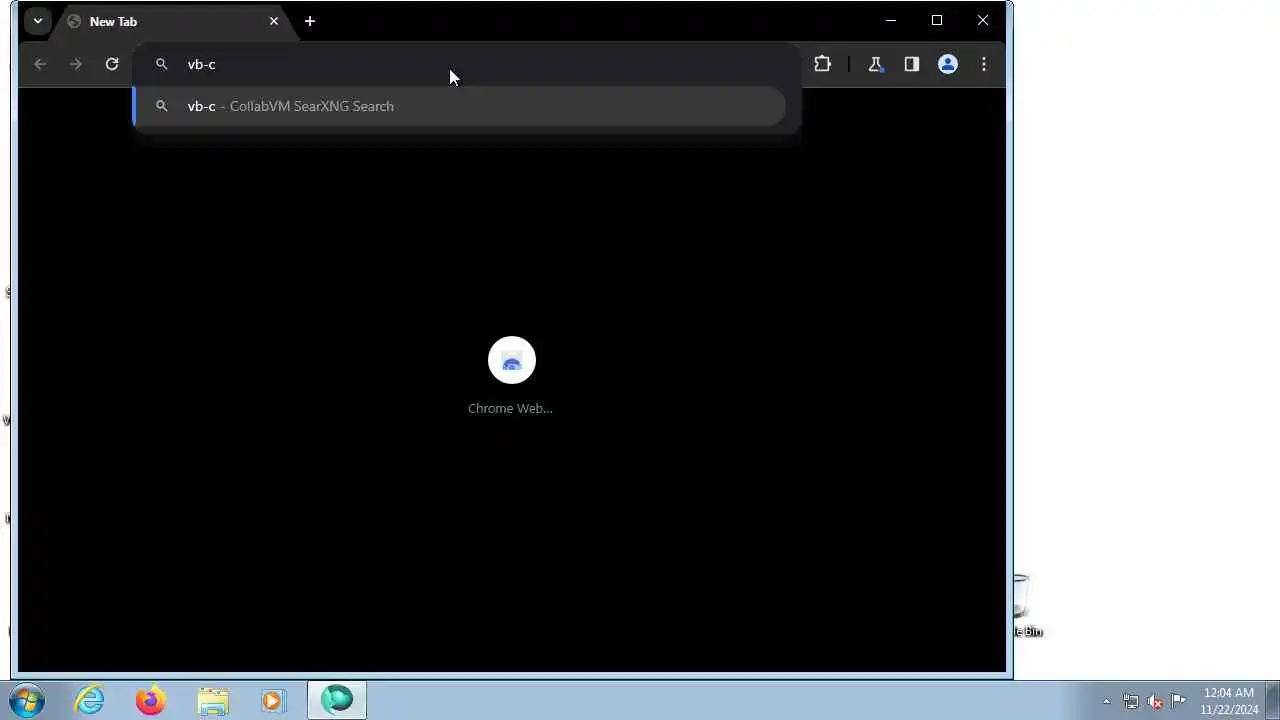
Task: Open the Extensions puzzle icon
Action: coord(822,64)
